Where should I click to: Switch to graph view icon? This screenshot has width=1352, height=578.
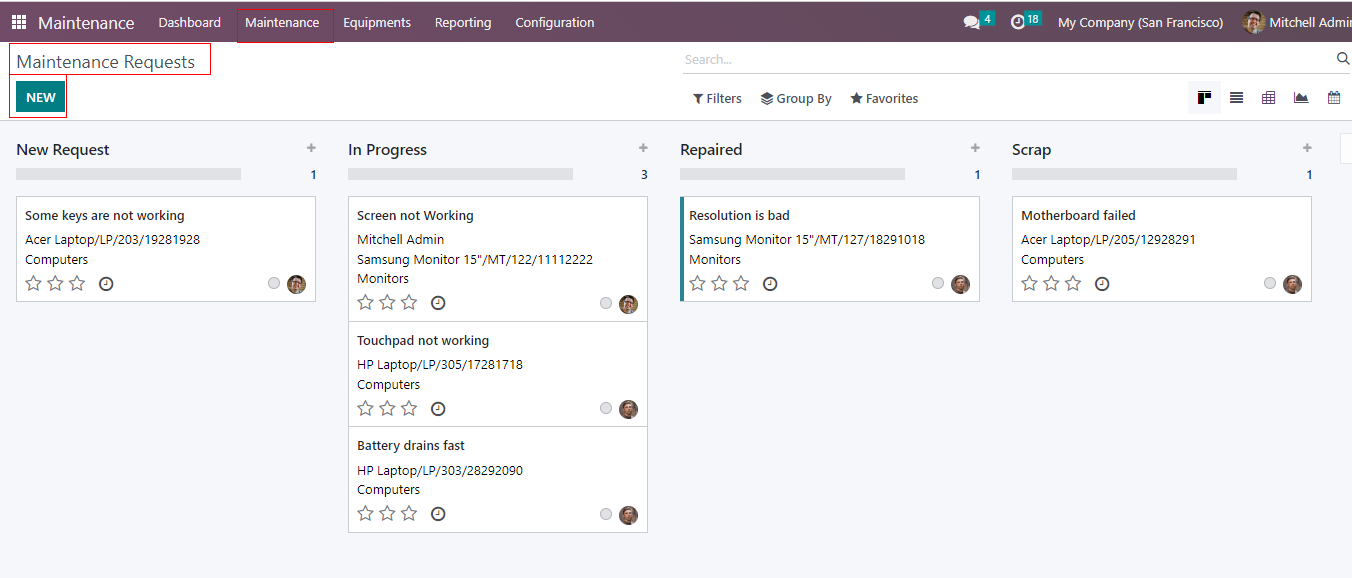1301,98
